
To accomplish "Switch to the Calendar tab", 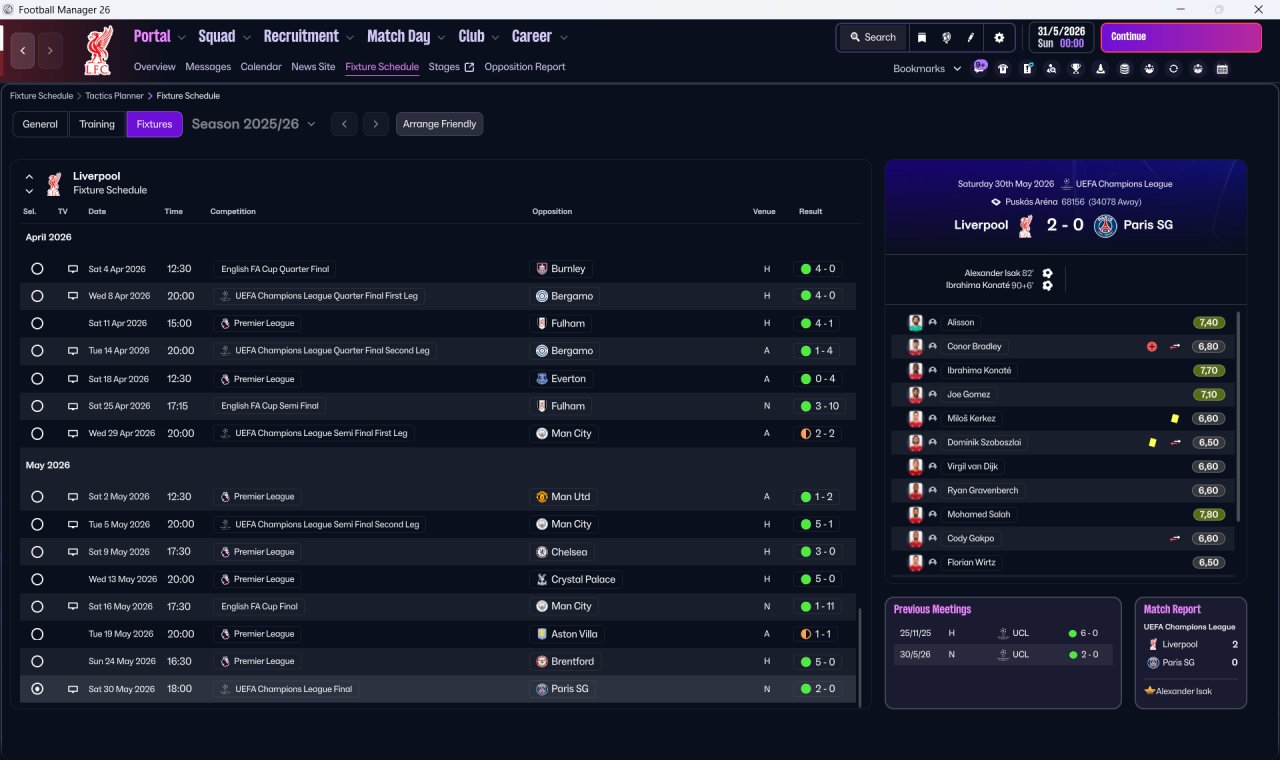I will pos(261,67).
